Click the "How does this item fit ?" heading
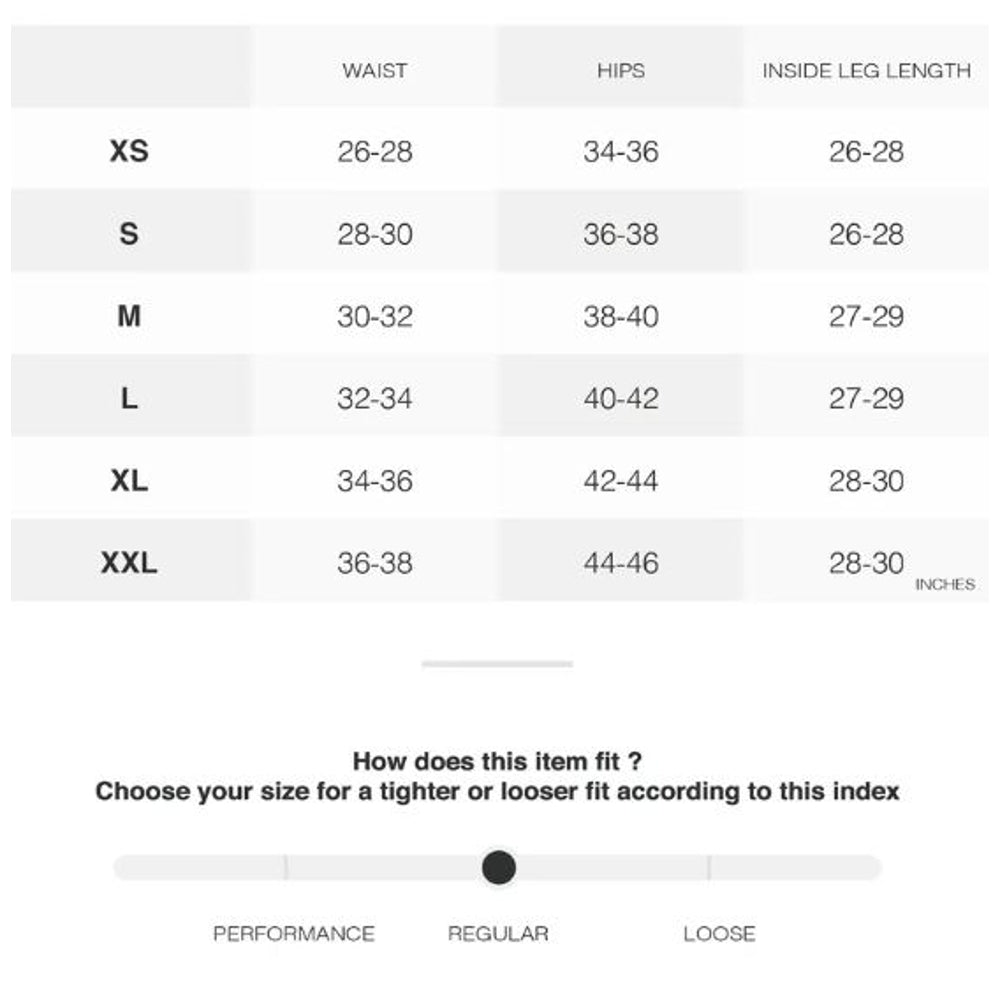The width and height of the screenshot is (1000, 1000). pos(497,762)
